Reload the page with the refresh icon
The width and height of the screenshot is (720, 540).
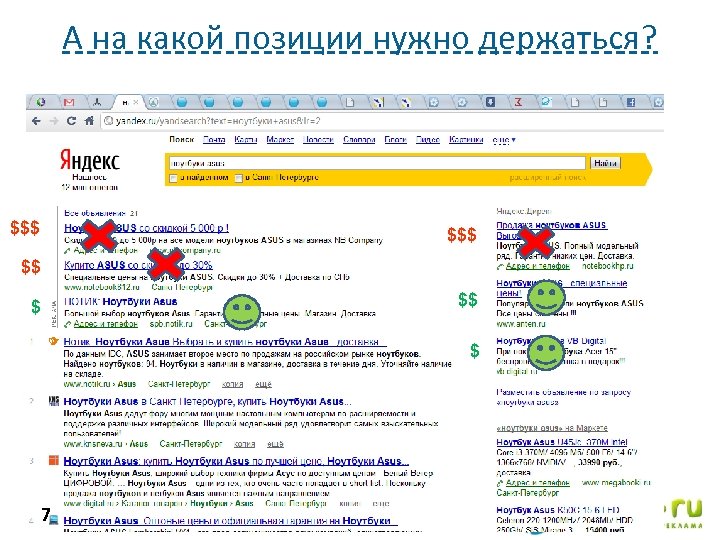71,121
